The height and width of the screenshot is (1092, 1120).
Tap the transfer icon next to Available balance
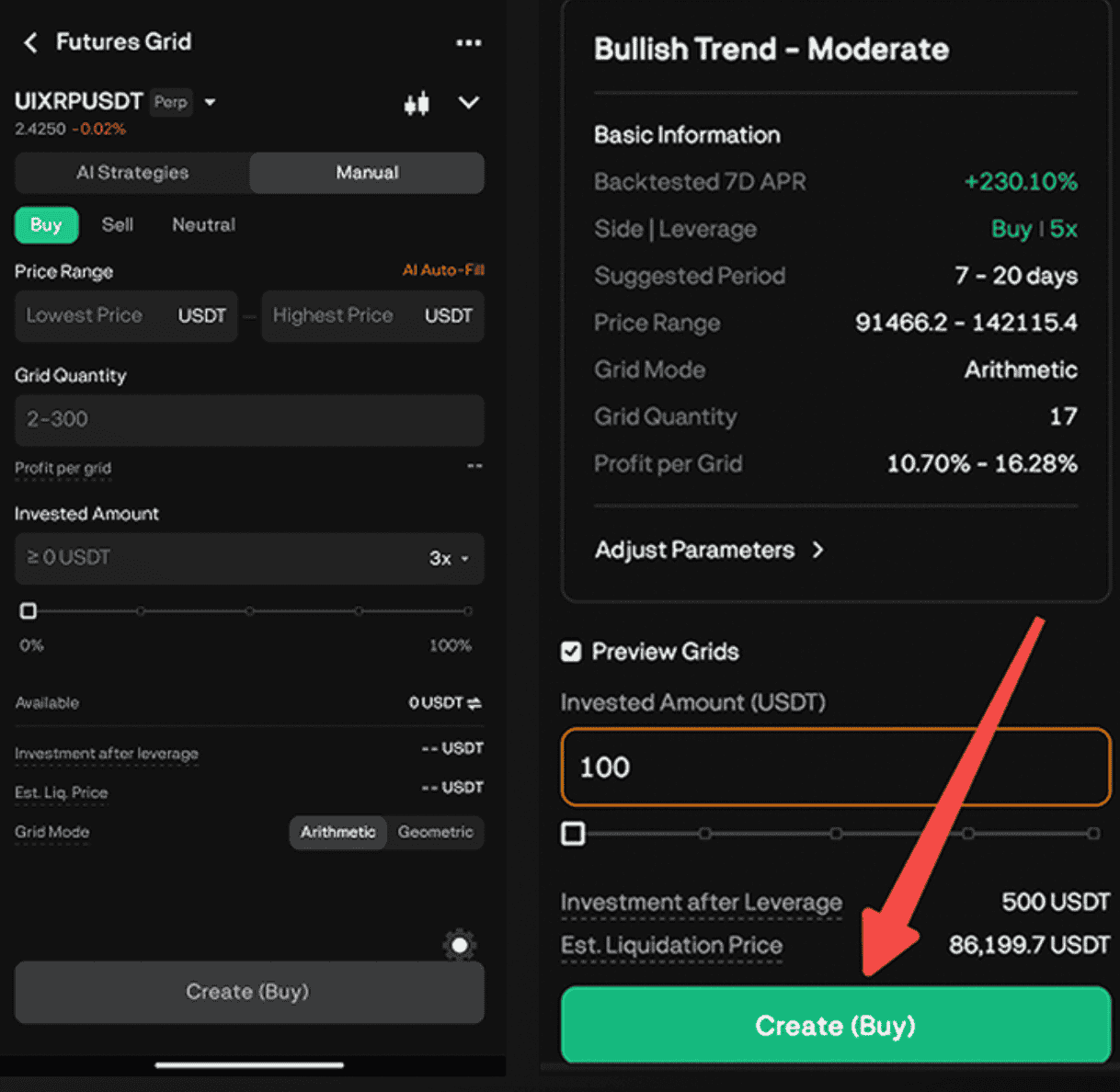pyautogui.click(x=474, y=702)
